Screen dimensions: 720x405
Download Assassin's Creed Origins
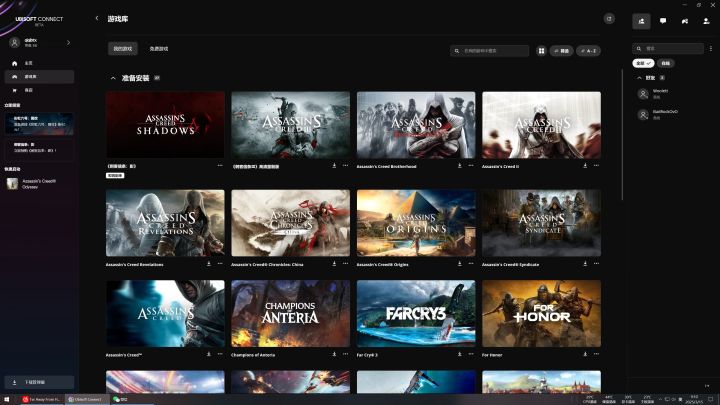pos(459,264)
